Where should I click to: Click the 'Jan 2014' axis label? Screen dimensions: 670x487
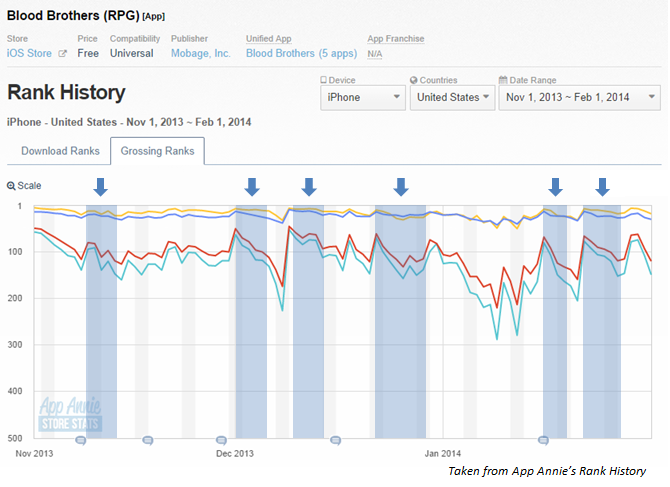click(x=443, y=454)
